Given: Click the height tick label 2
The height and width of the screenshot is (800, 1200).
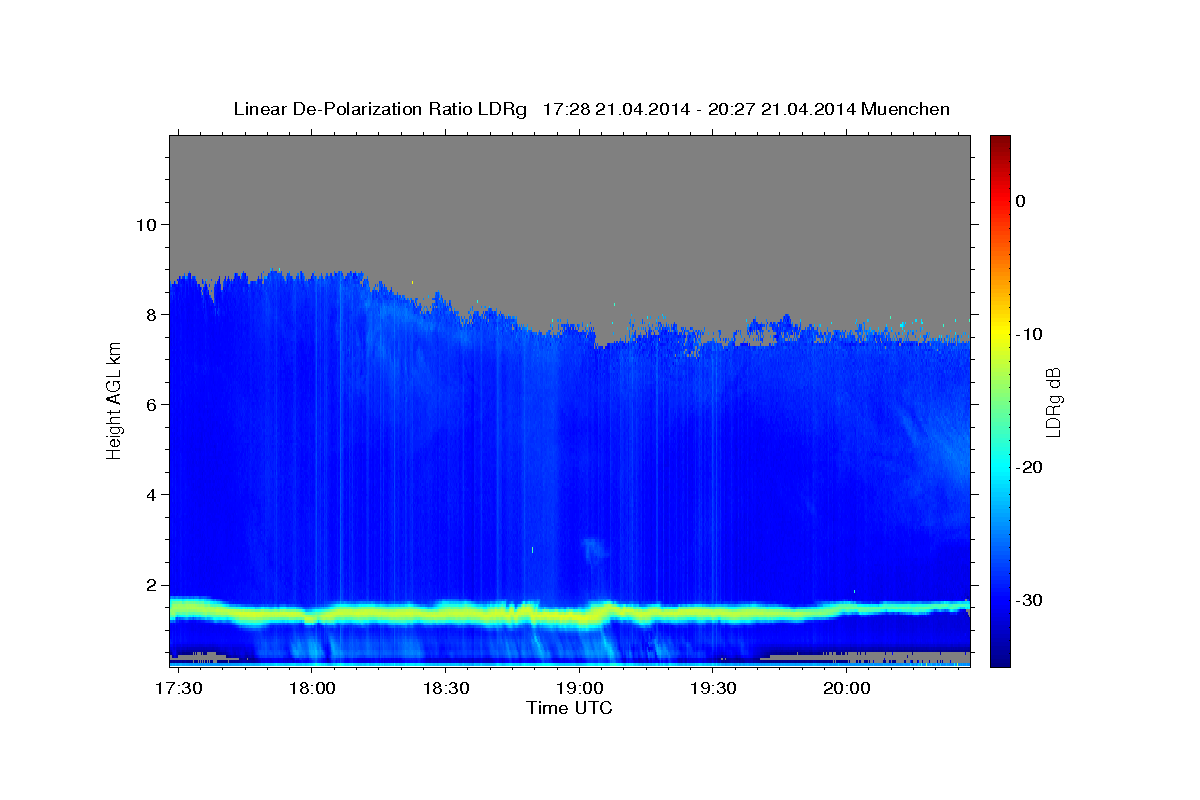Looking at the screenshot, I should pos(150,585).
